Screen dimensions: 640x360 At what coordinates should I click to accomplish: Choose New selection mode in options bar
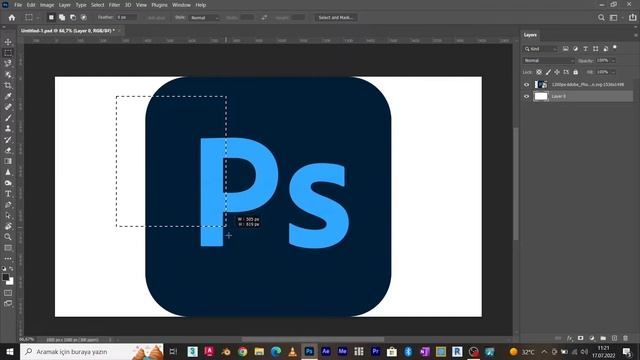click(51, 18)
